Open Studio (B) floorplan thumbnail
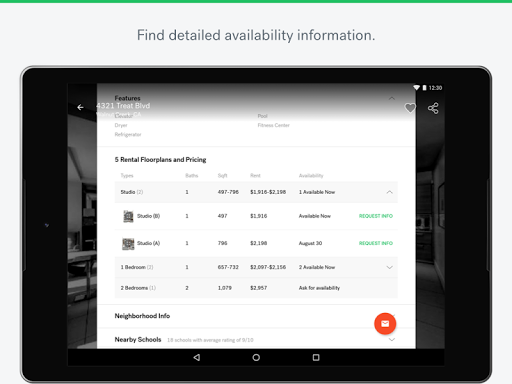 [128, 216]
